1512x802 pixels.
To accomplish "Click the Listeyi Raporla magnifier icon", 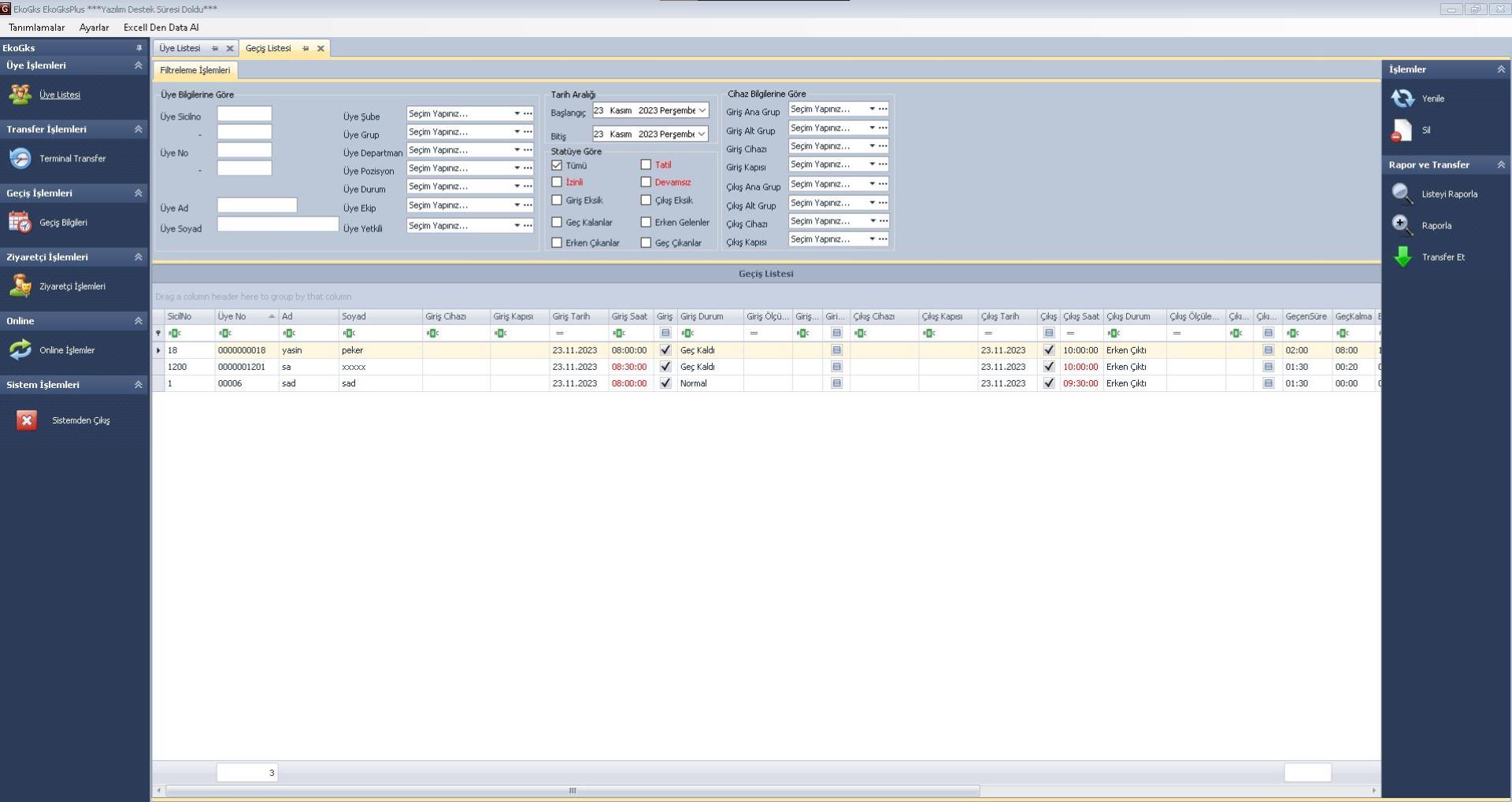I will click(x=1403, y=194).
